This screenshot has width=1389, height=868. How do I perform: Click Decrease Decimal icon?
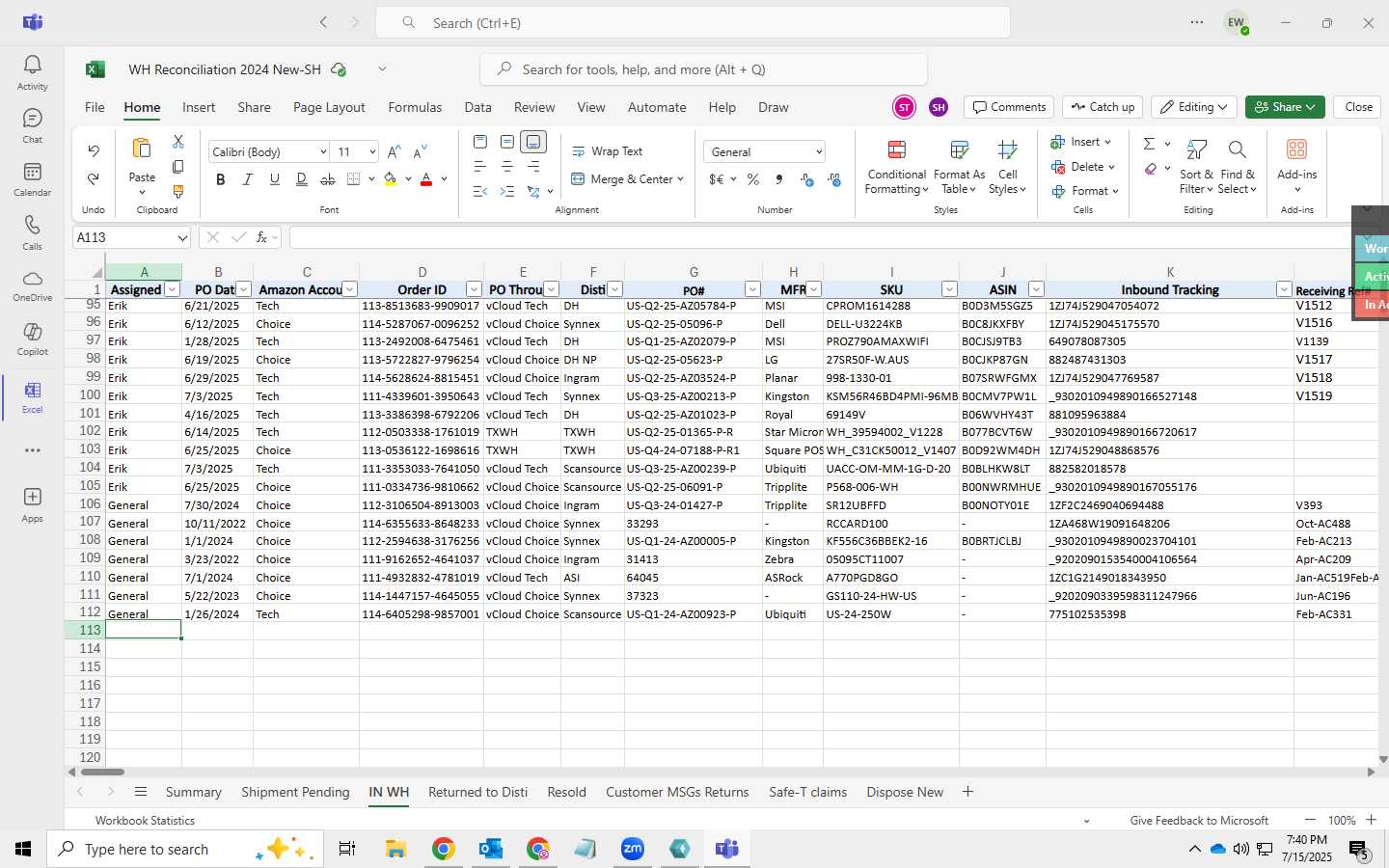(834, 179)
